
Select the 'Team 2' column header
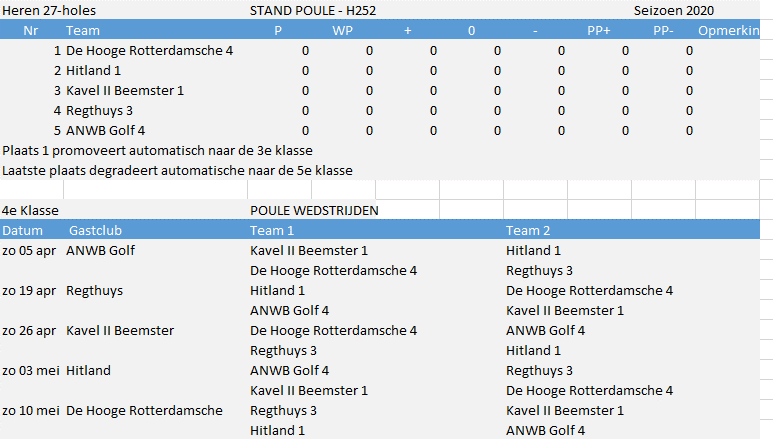click(527, 230)
